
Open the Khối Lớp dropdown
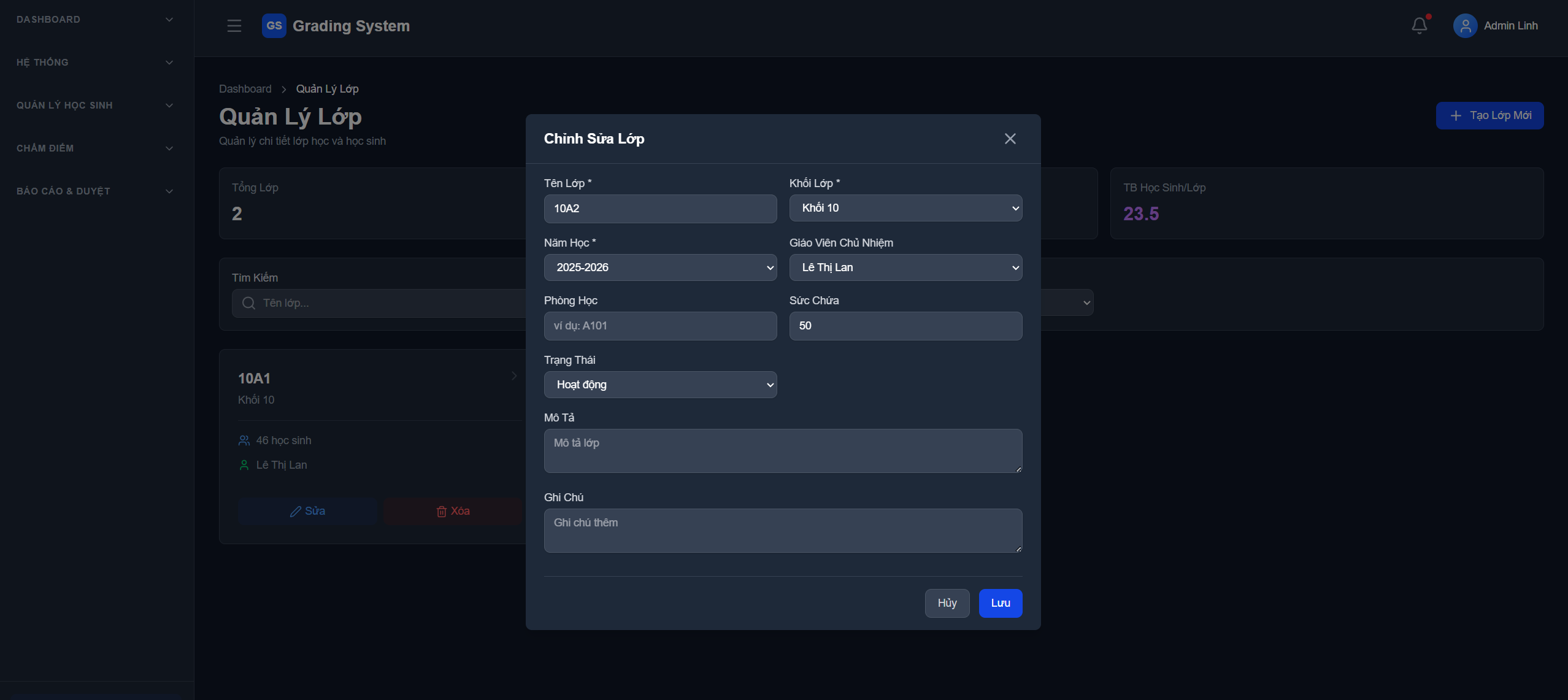(x=905, y=208)
